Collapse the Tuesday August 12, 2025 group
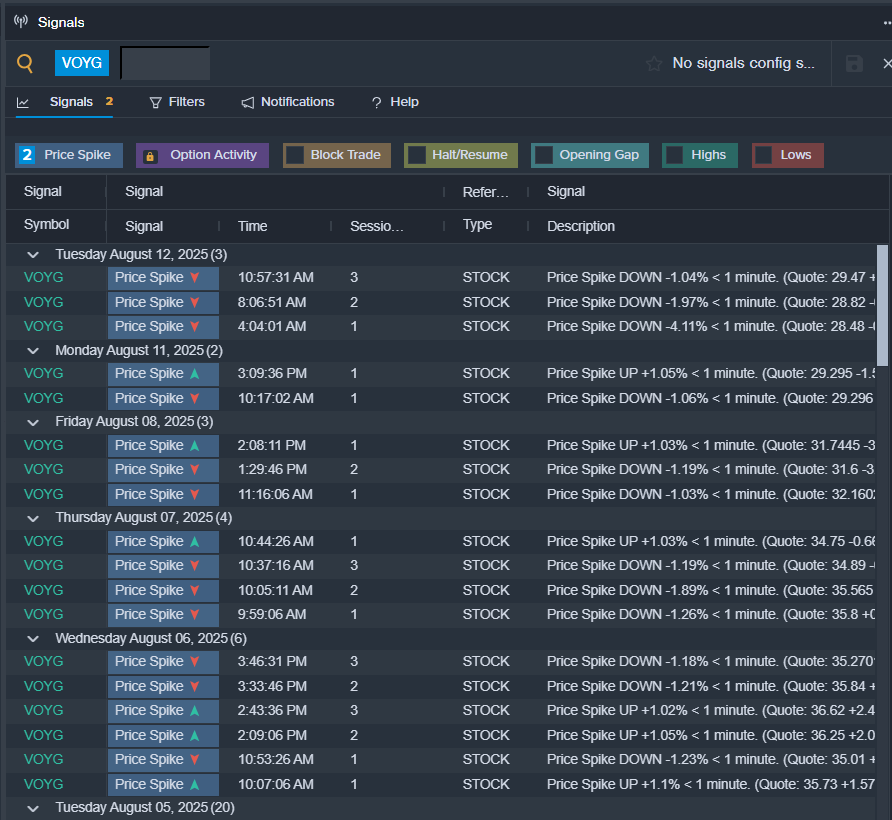 (x=33, y=255)
